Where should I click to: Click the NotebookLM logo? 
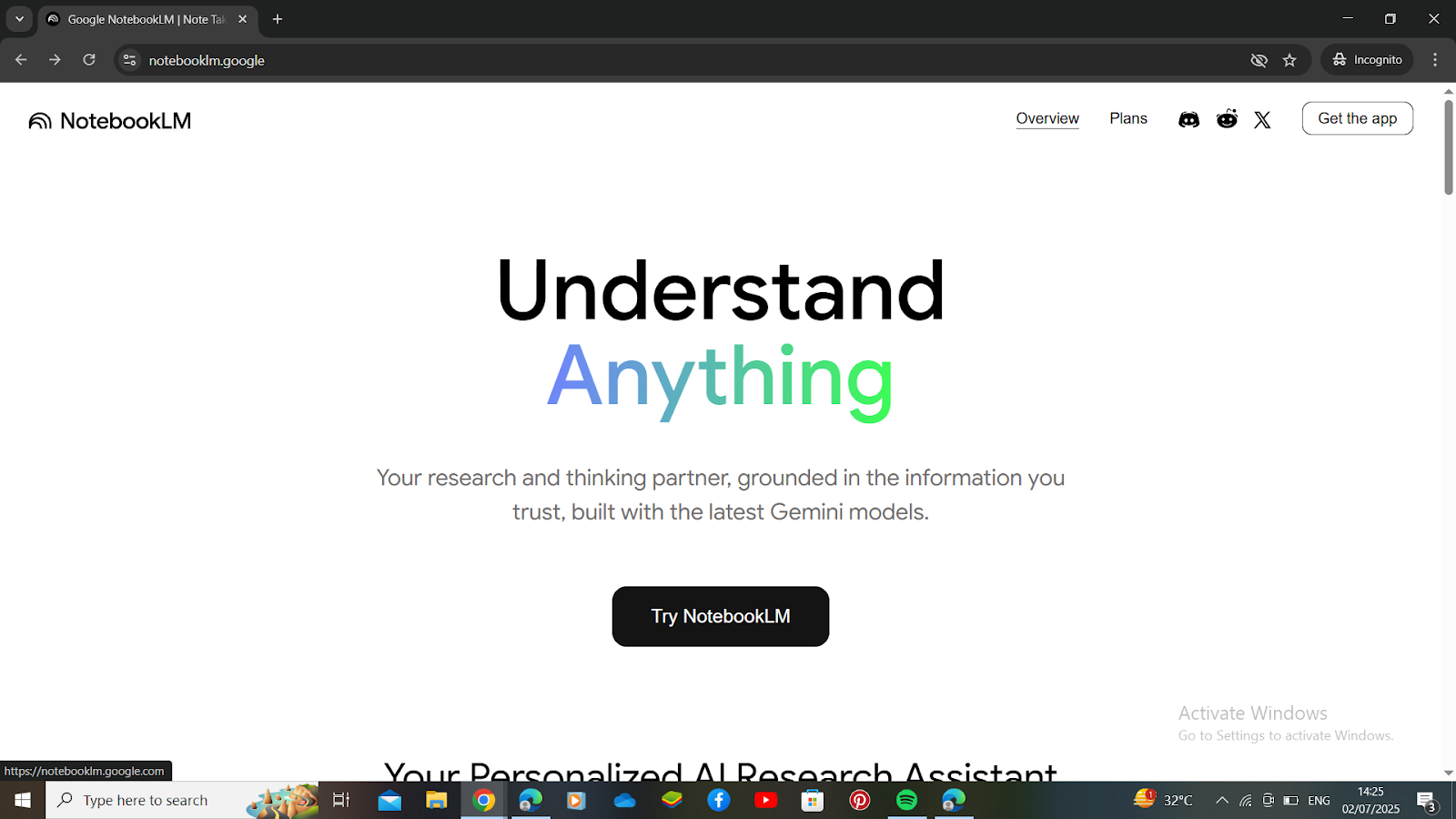click(108, 119)
